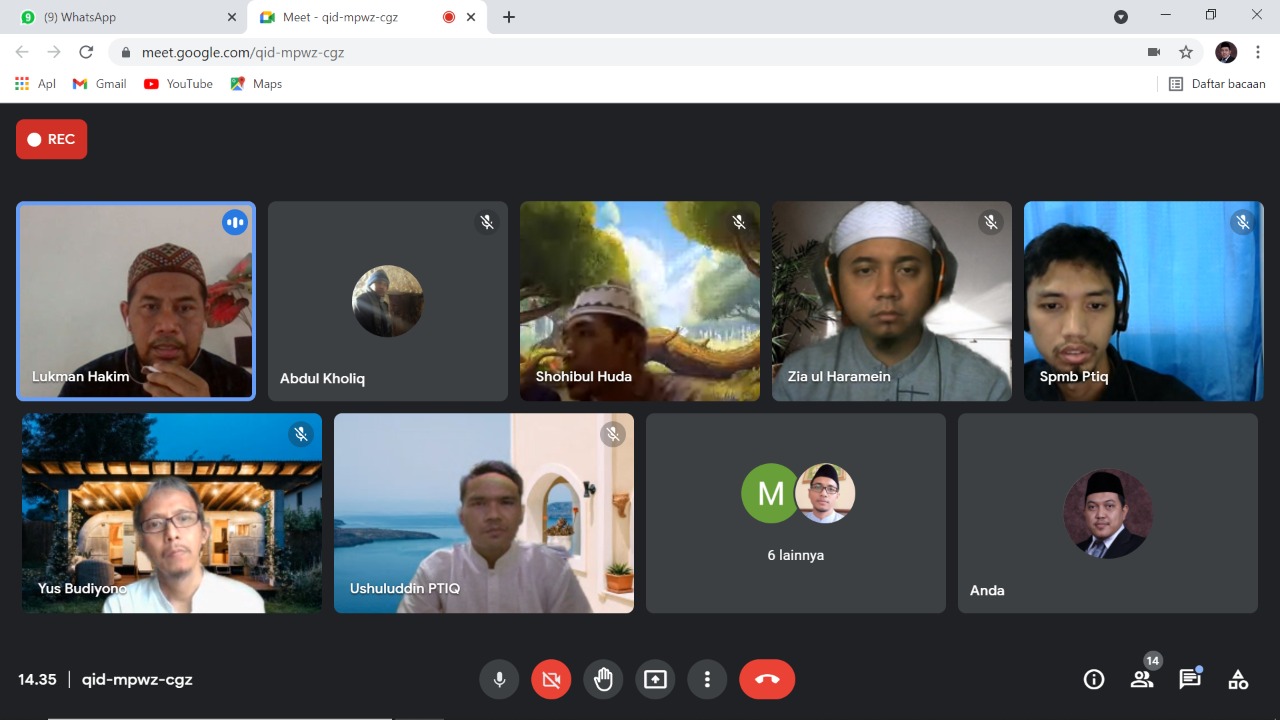This screenshot has width=1280, height=720.
Task: Raise hand in the meeting
Action: point(603,679)
